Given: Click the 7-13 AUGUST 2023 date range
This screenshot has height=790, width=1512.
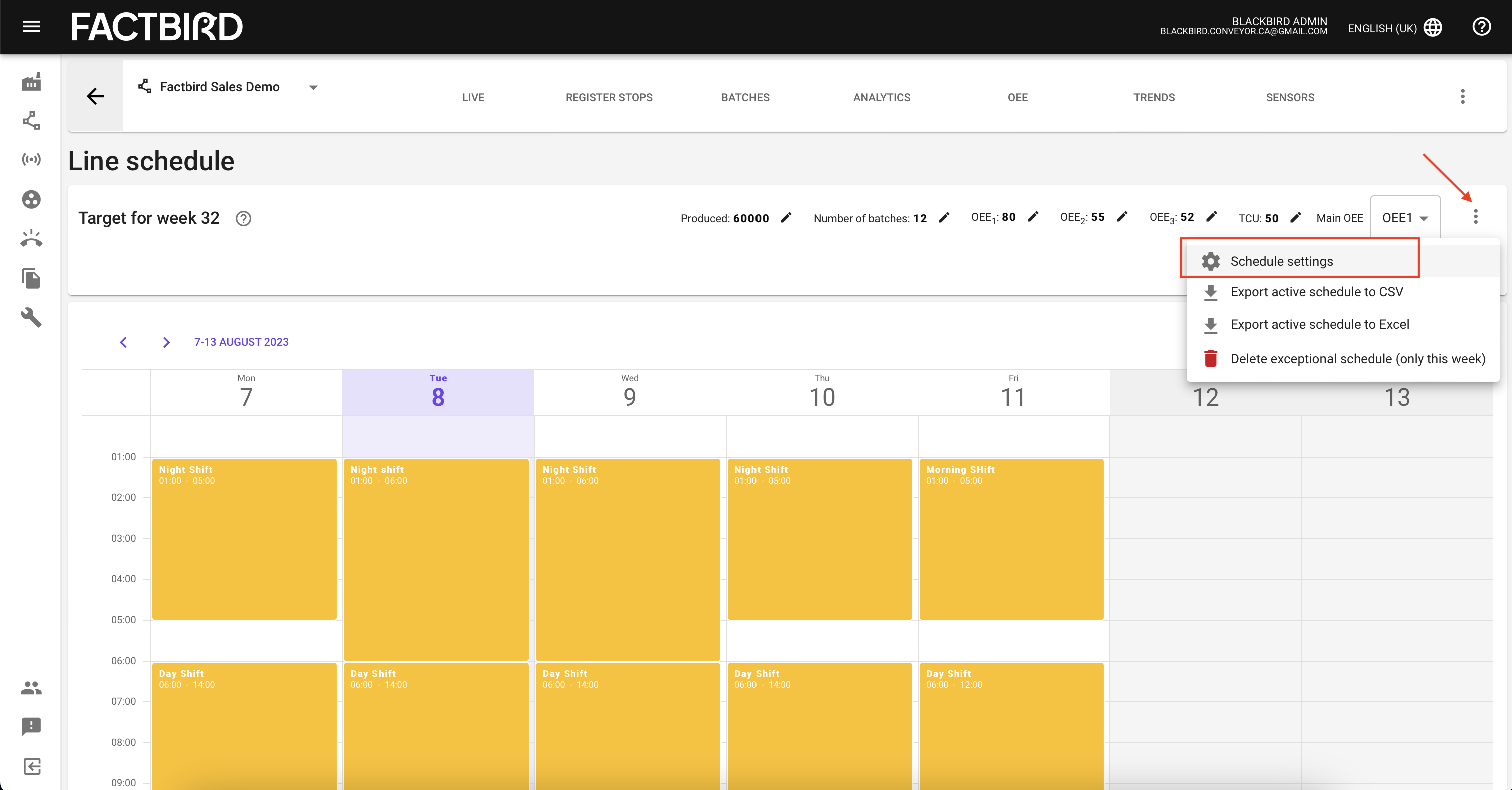Looking at the screenshot, I should click(x=241, y=342).
